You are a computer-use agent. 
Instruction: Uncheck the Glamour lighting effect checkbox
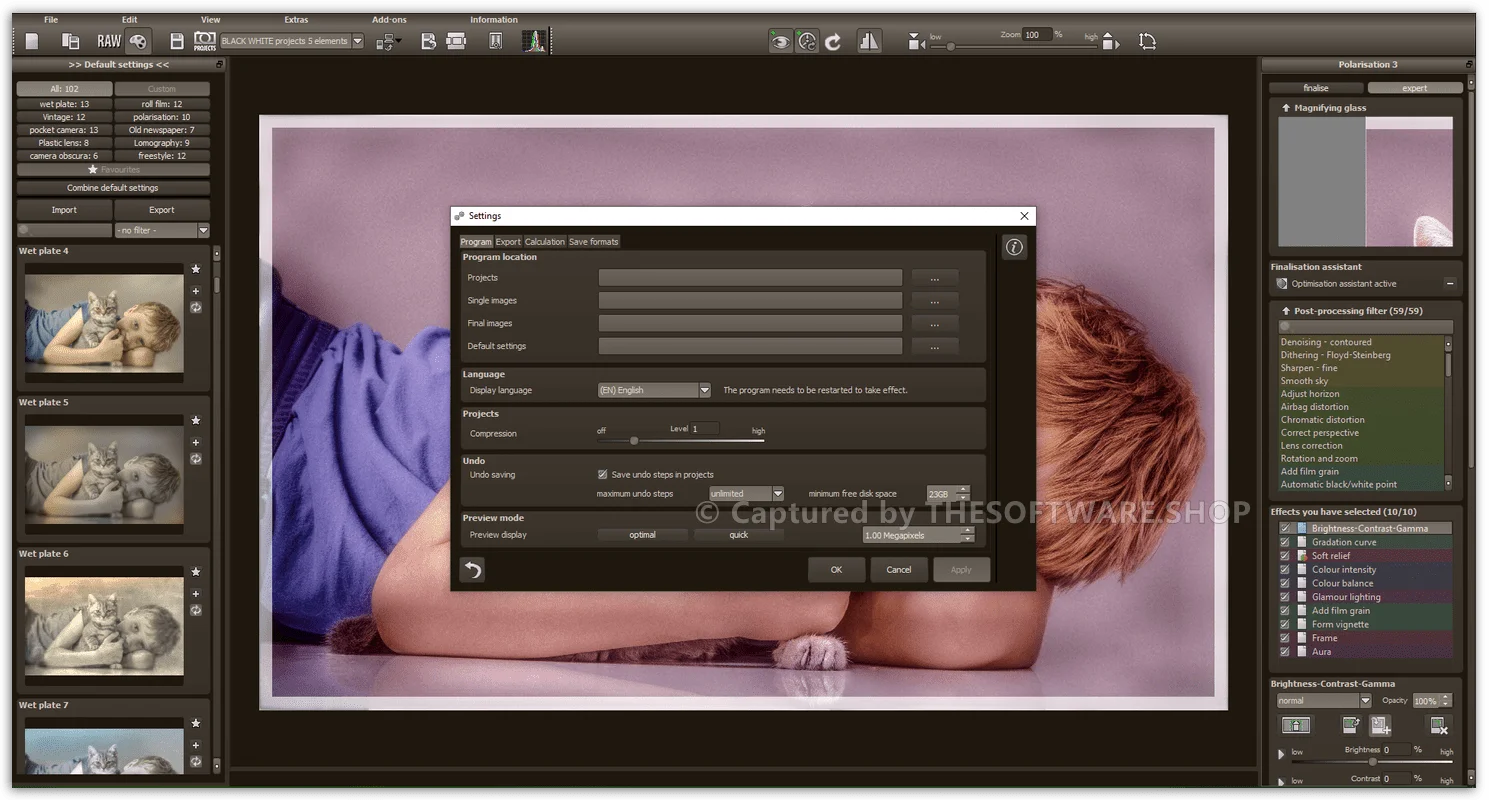click(x=1285, y=597)
